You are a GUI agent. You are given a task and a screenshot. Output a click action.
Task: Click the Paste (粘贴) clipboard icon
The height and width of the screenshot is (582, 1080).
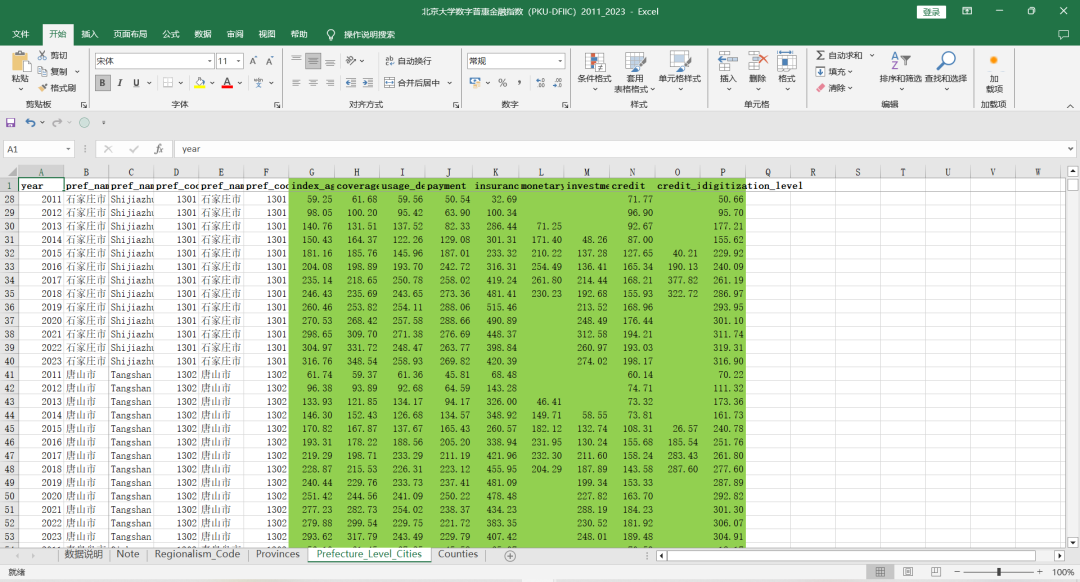(x=20, y=63)
